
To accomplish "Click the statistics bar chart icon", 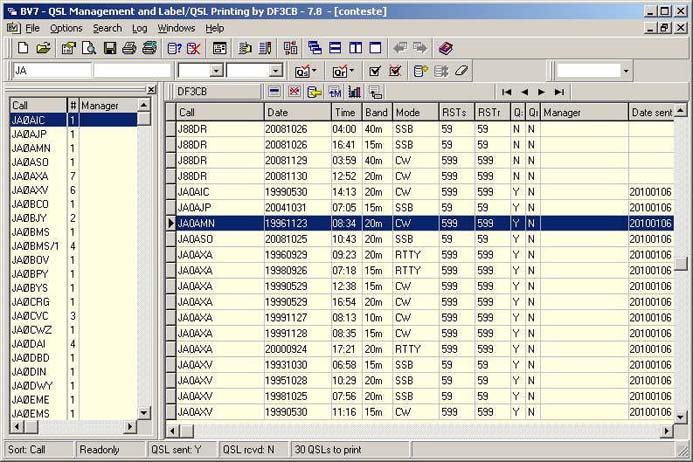I will (354, 92).
